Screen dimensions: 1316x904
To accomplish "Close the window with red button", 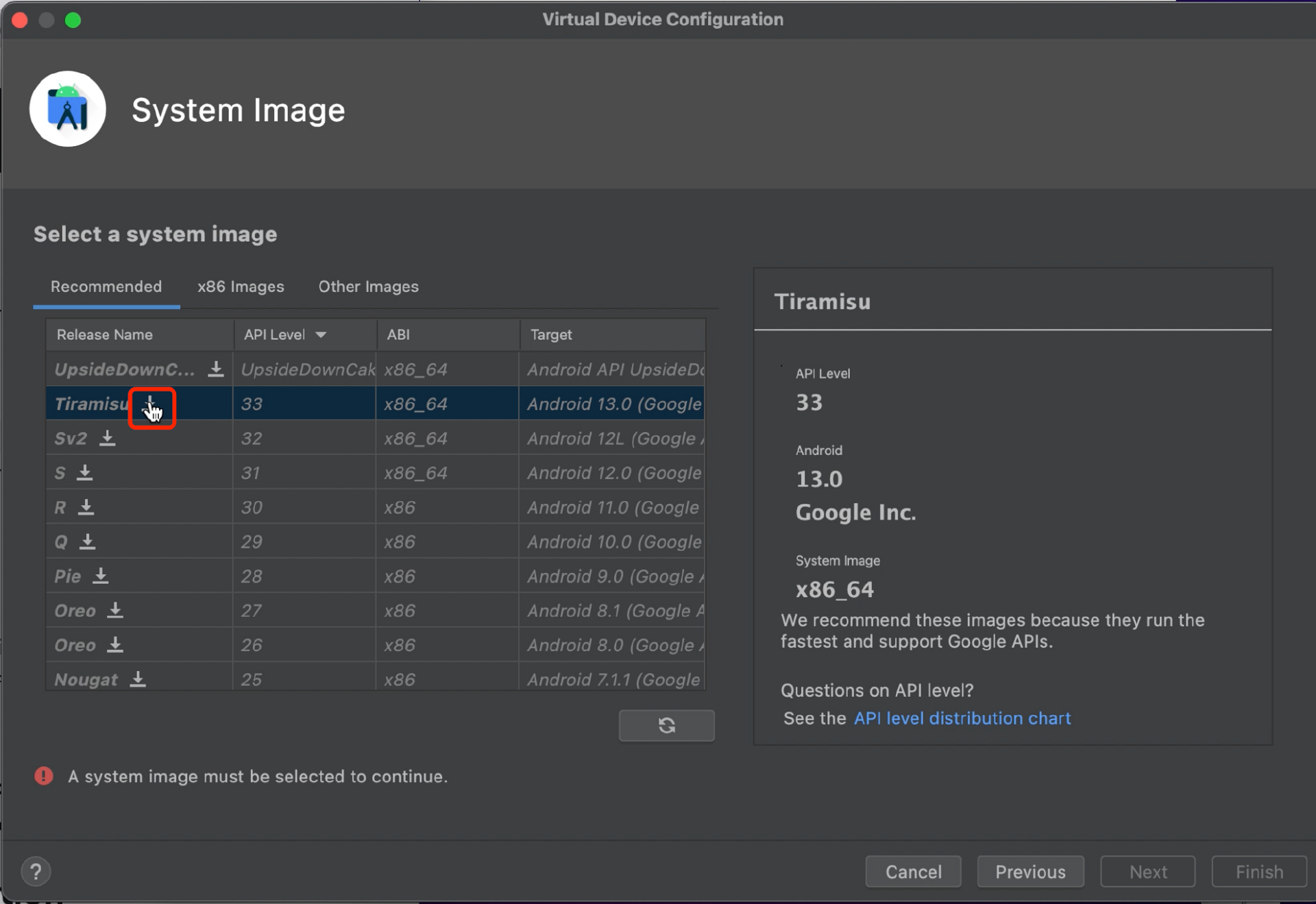I will (20, 20).
